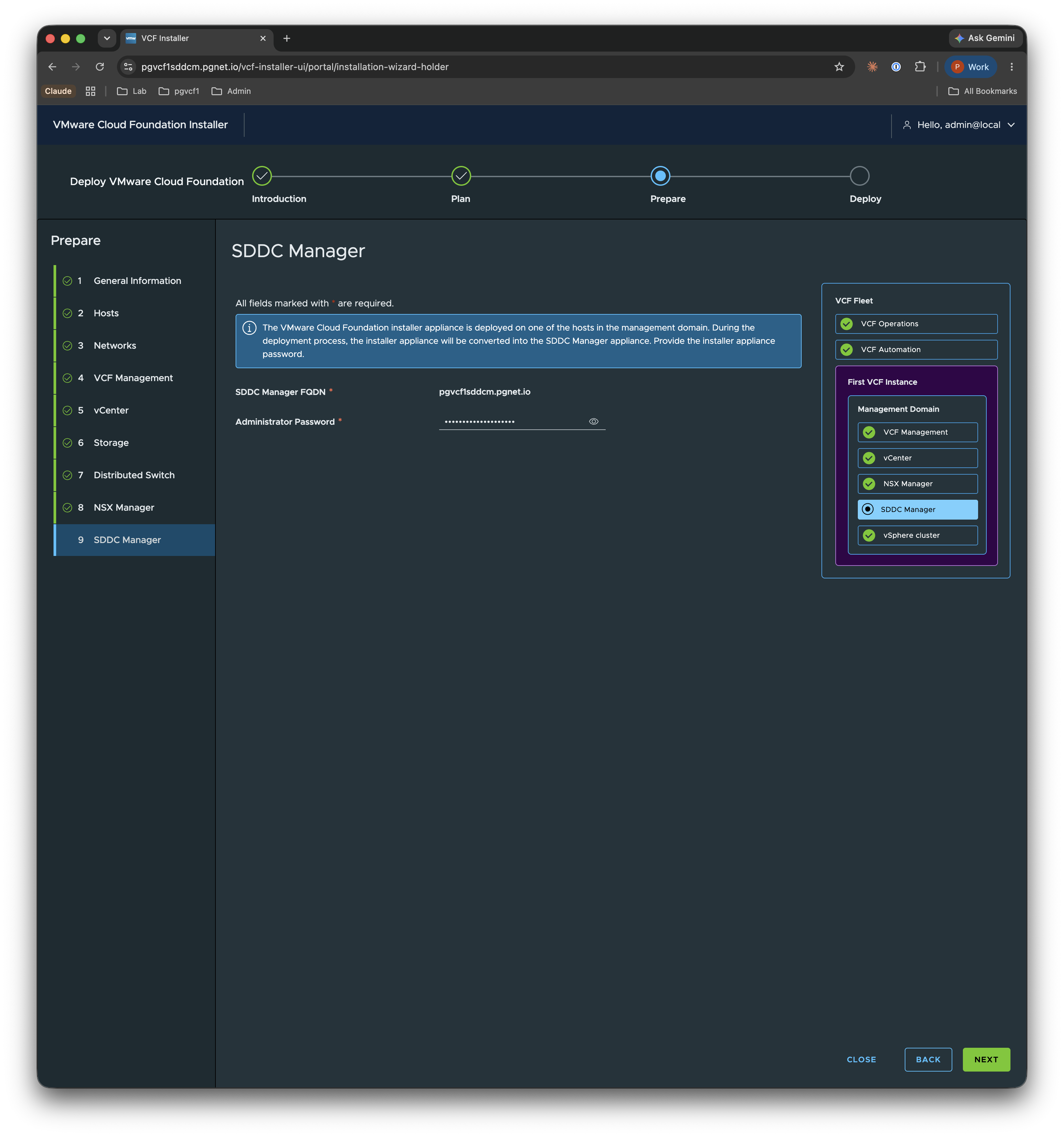This screenshot has width=1064, height=1137.
Task: Select the VCF Installer browser tab
Action: pos(196,38)
